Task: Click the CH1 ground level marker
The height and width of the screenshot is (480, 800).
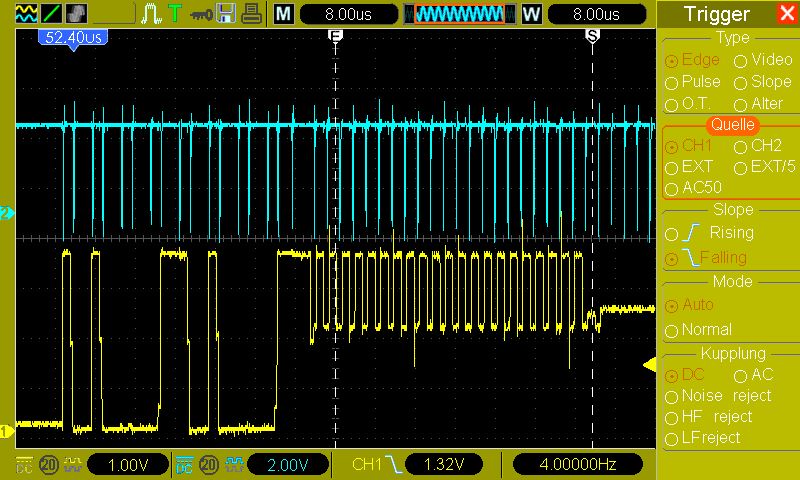Action: tap(7, 431)
